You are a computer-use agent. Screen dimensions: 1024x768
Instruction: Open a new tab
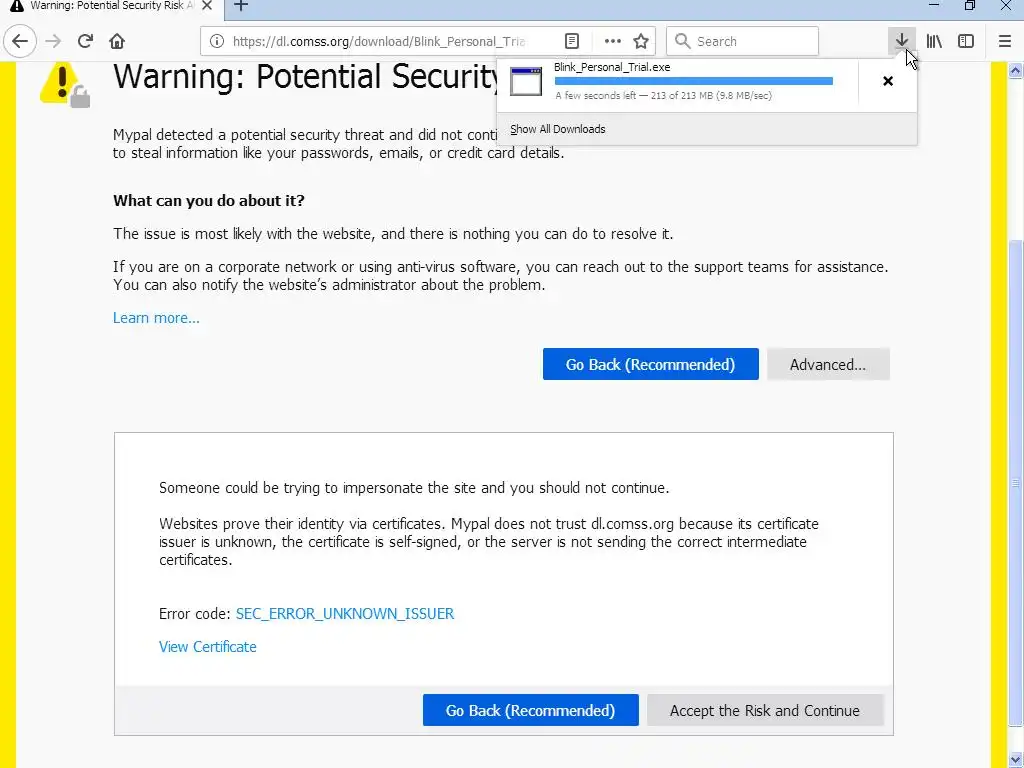[241, 6]
